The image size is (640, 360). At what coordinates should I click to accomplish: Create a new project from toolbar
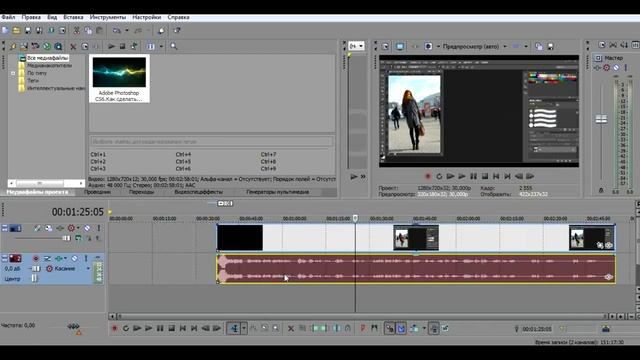(x=5, y=31)
